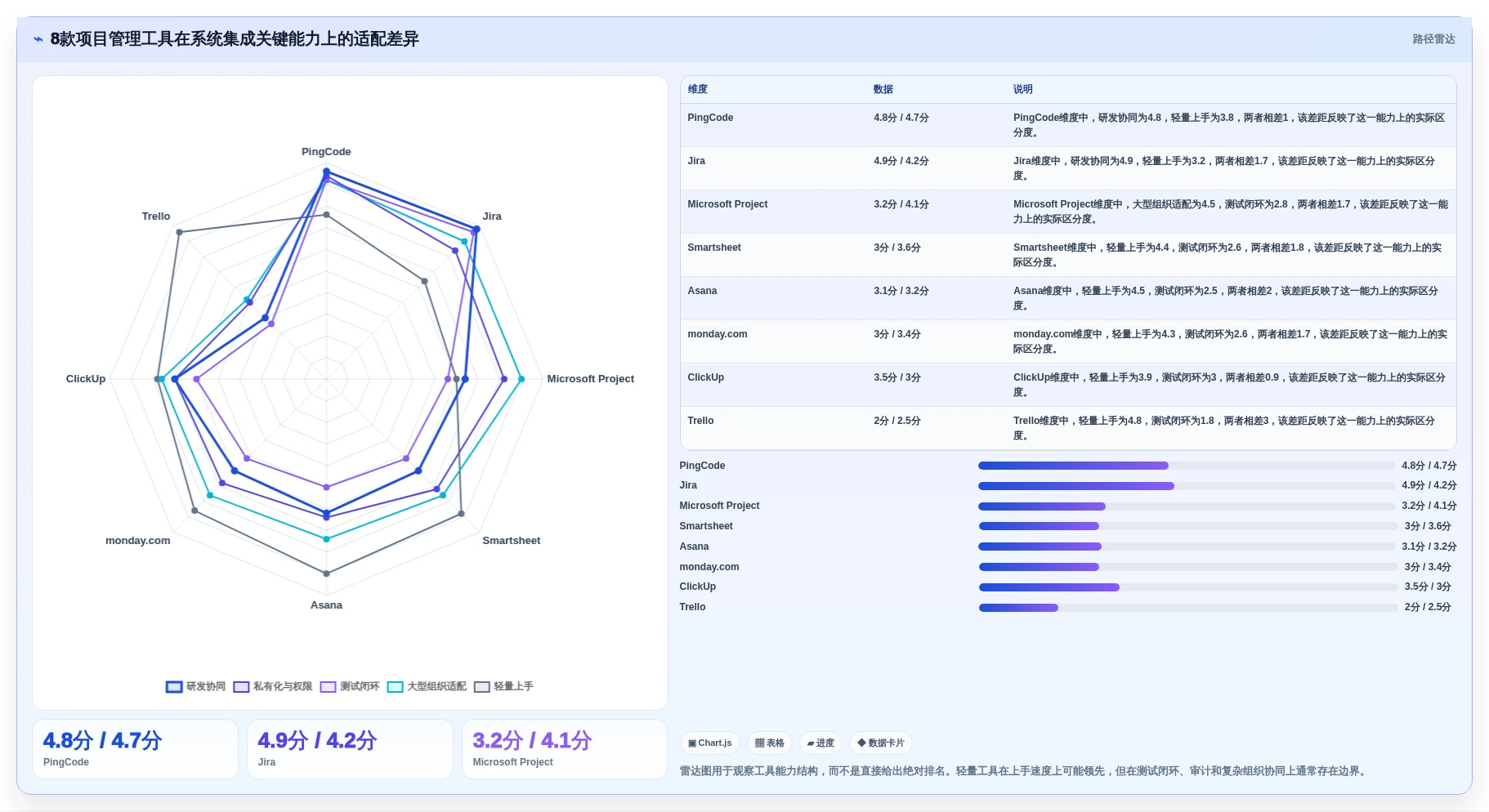Click the Chart.js tag chip
Image resolution: width=1489 pixels, height=812 pixels.
coord(710,743)
